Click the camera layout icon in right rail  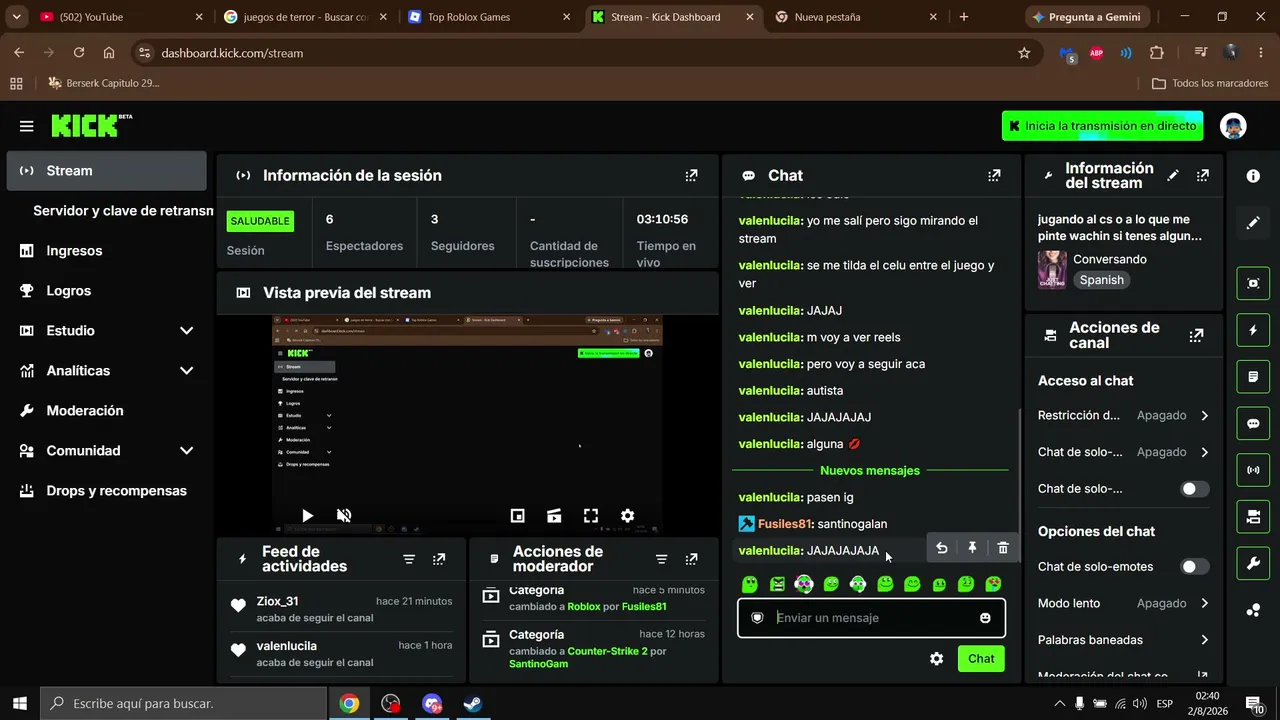tap(1253, 516)
